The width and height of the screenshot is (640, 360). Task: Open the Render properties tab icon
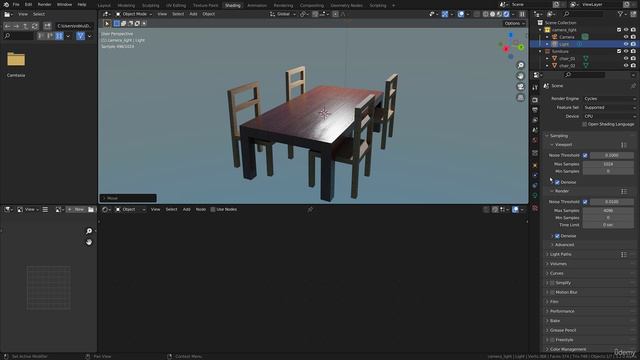535,100
